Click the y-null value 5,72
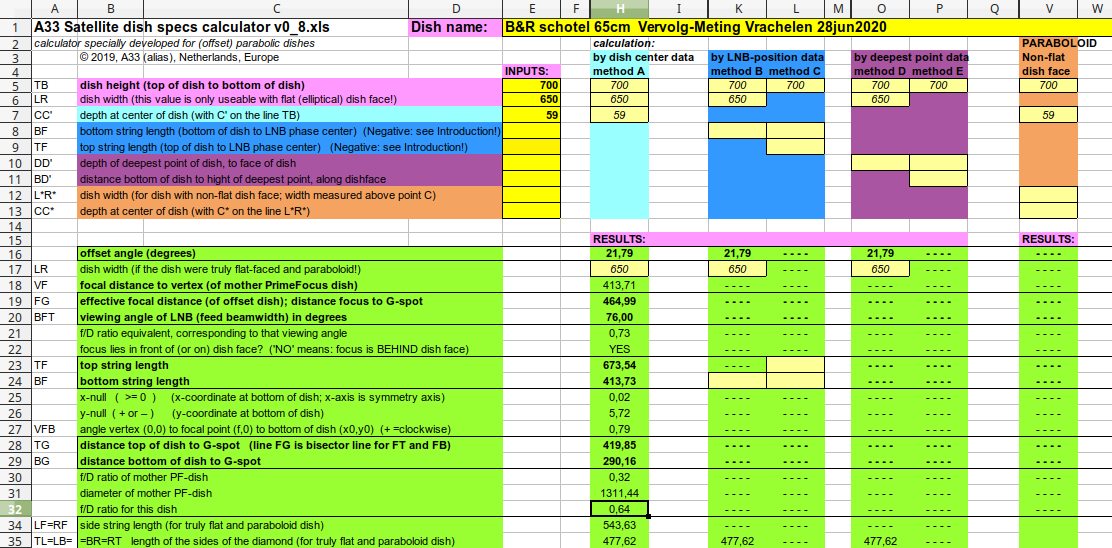The image size is (1112, 548). click(620, 413)
